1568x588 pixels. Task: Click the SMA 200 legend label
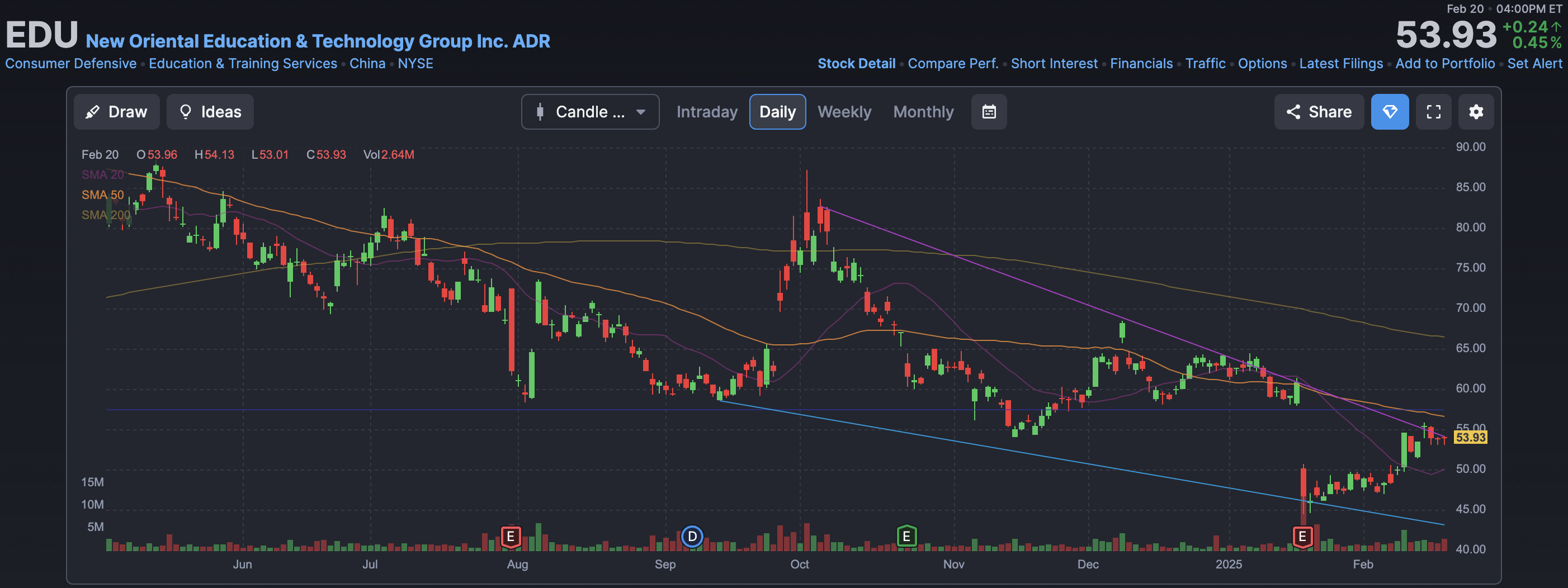point(105,215)
